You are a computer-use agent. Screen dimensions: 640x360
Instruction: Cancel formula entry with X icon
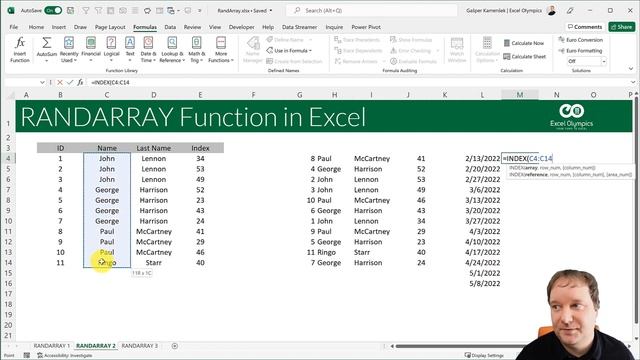(60, 82)
